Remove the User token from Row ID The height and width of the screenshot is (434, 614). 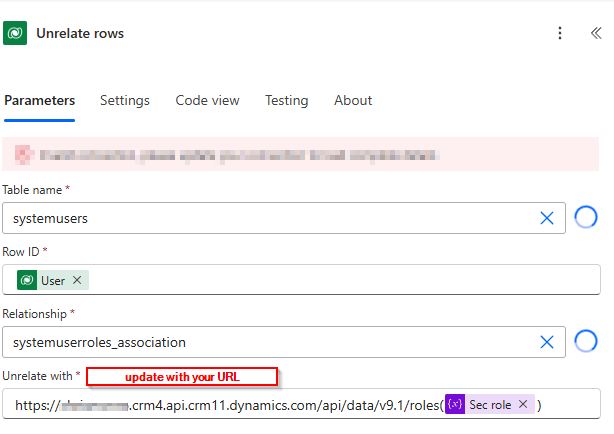click(x=77, y=281)
